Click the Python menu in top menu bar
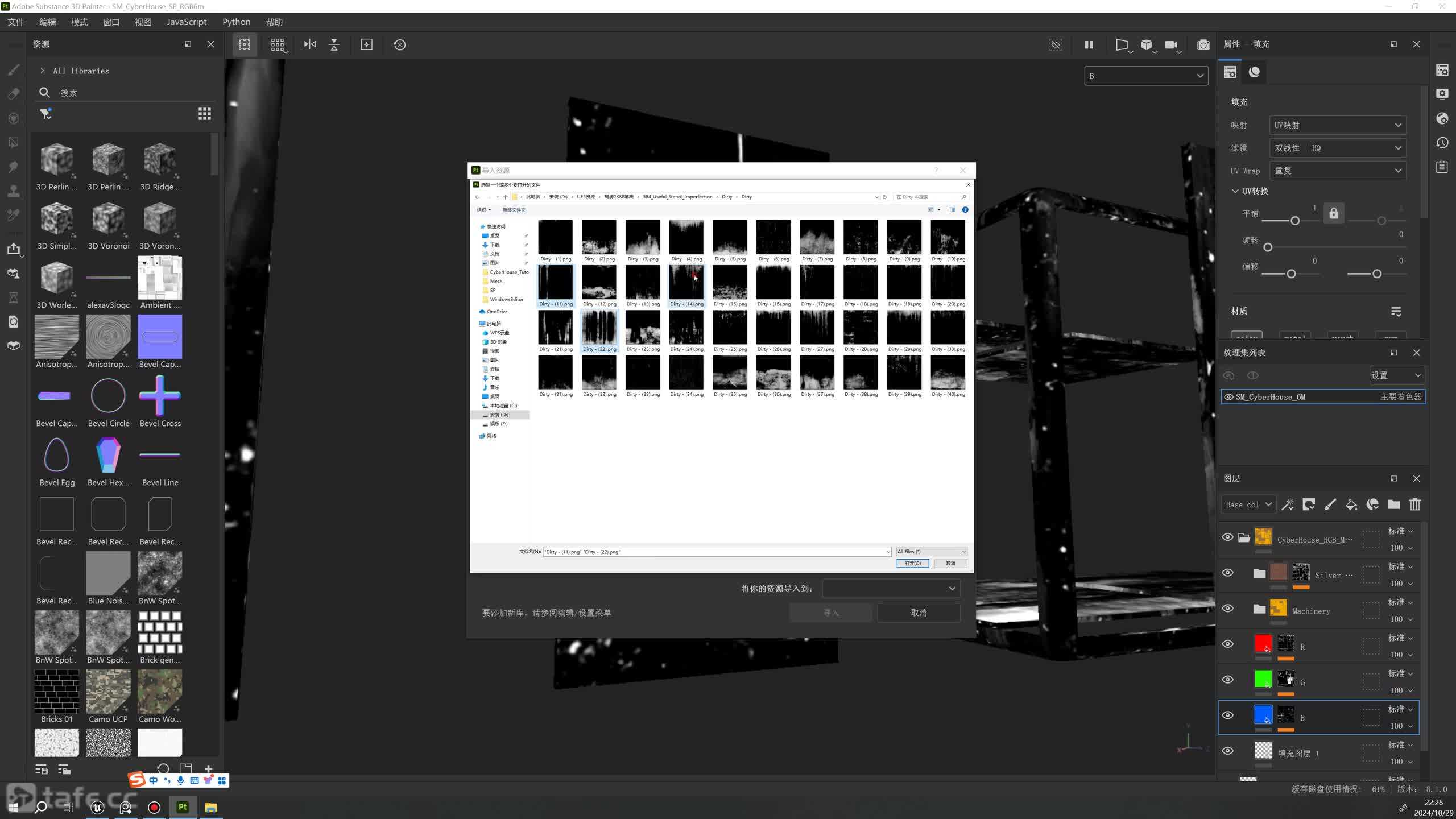1456x819 pixels. (238, 22)
